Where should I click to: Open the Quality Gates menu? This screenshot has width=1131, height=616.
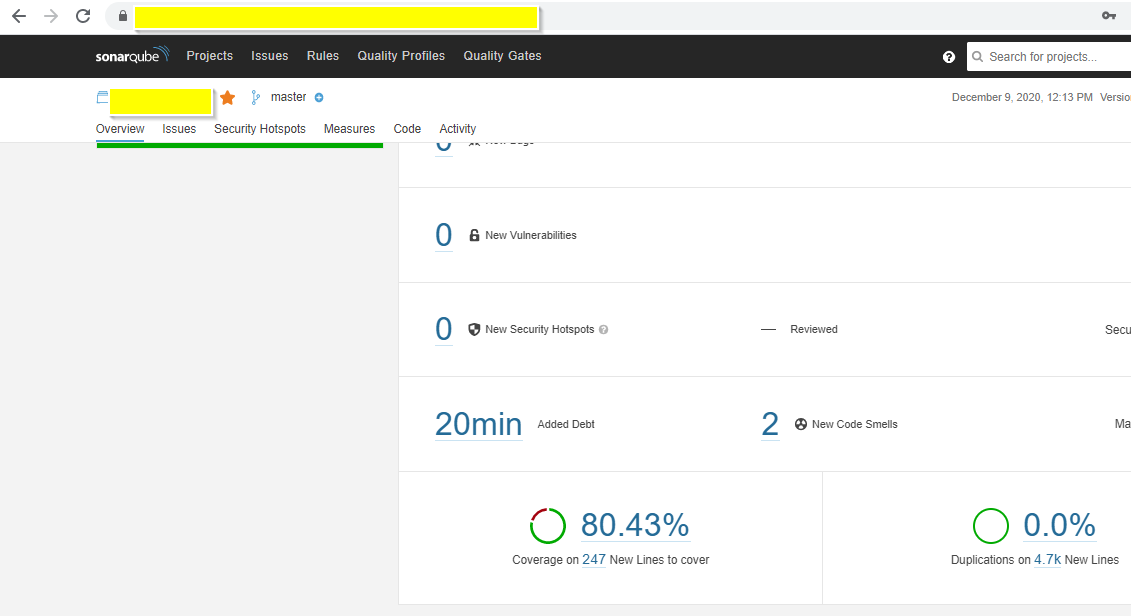pyautogui.click(x=502, y=56)
